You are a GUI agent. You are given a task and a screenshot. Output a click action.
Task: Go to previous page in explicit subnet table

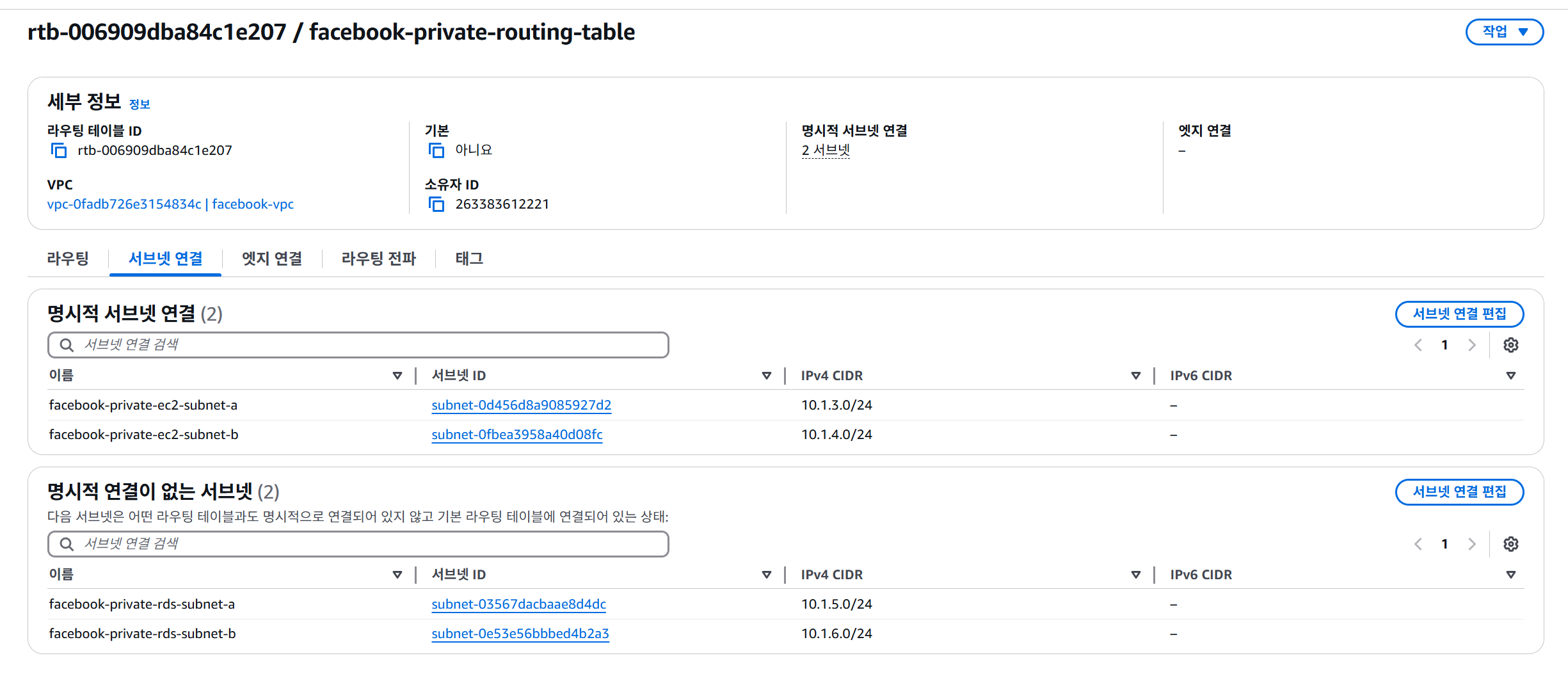tap(1418, 346)
